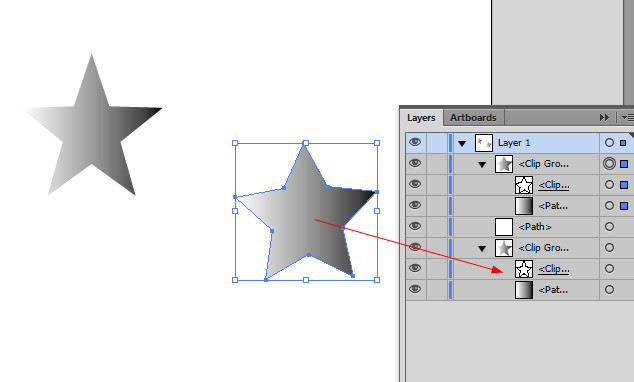
Task: Toggle visibility of the first Clip Group
Action: pos(415,163)
